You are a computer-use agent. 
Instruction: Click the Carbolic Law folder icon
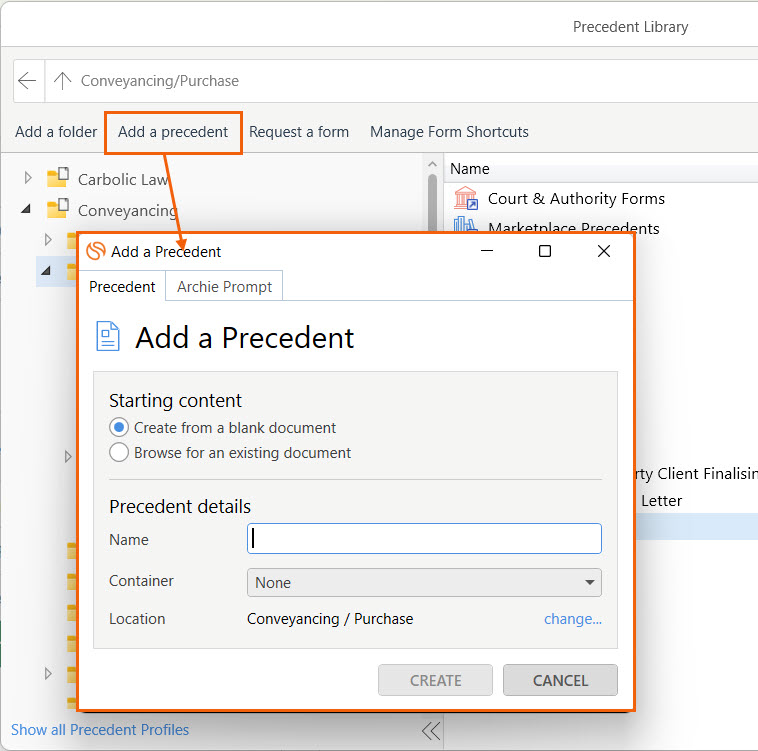[x=58, y=179]
